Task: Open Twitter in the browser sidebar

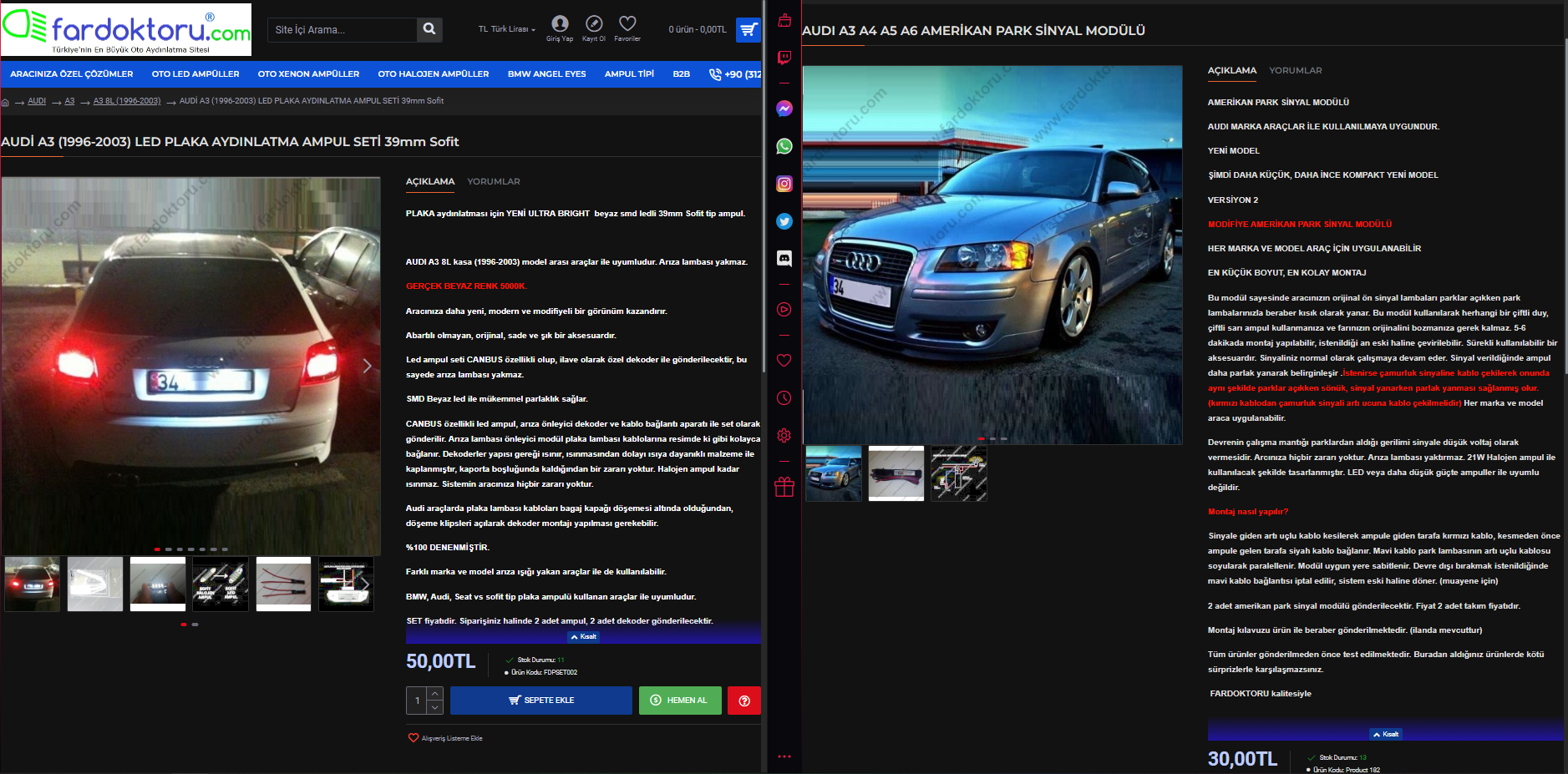Action: pyautogui.click(x=784, y=221)
